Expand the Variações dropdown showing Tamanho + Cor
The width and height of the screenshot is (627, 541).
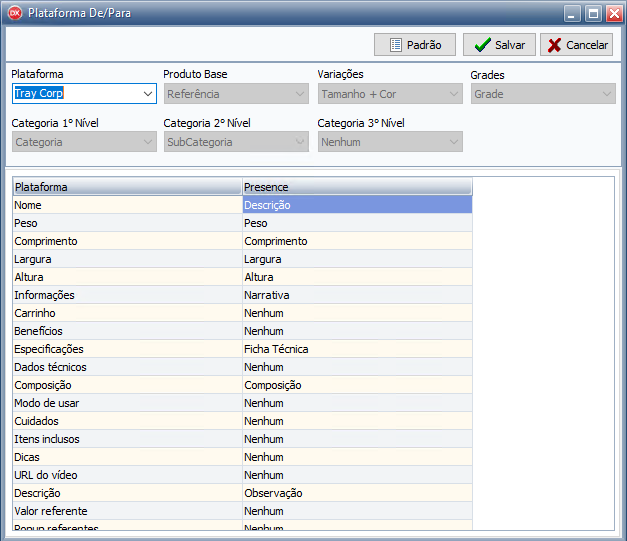(390, 94)
